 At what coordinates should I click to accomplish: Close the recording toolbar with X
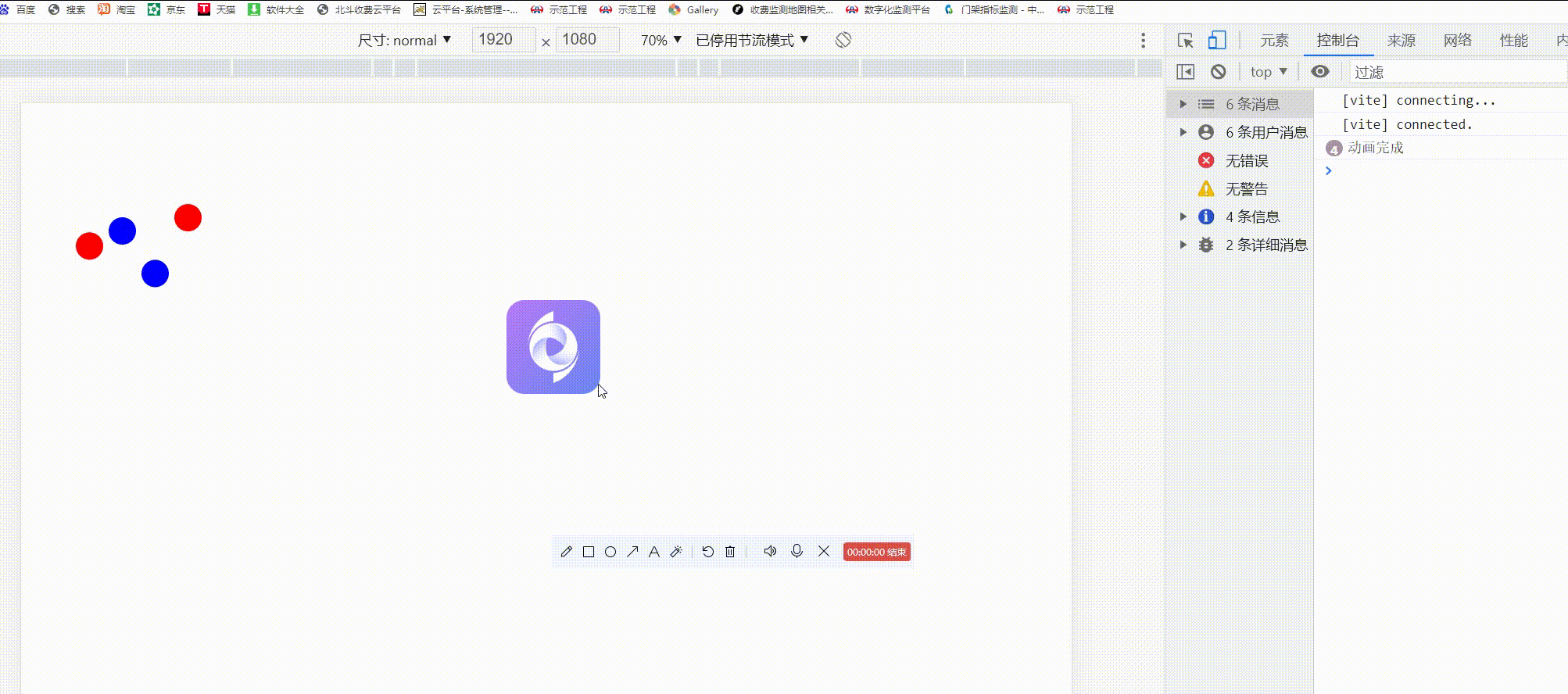point(824,551)
